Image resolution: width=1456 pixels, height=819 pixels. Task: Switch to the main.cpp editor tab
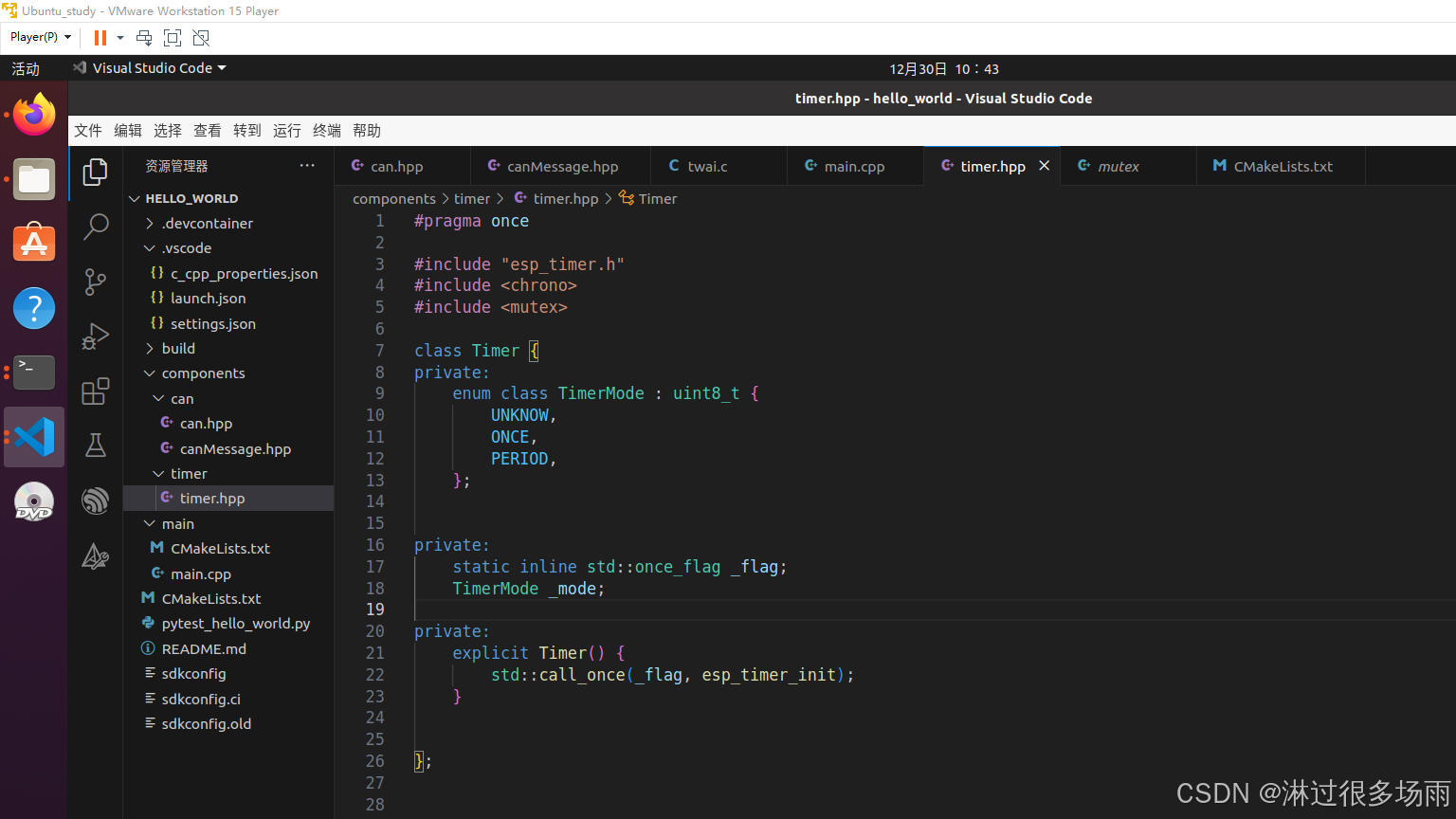[x=855, y=166]
